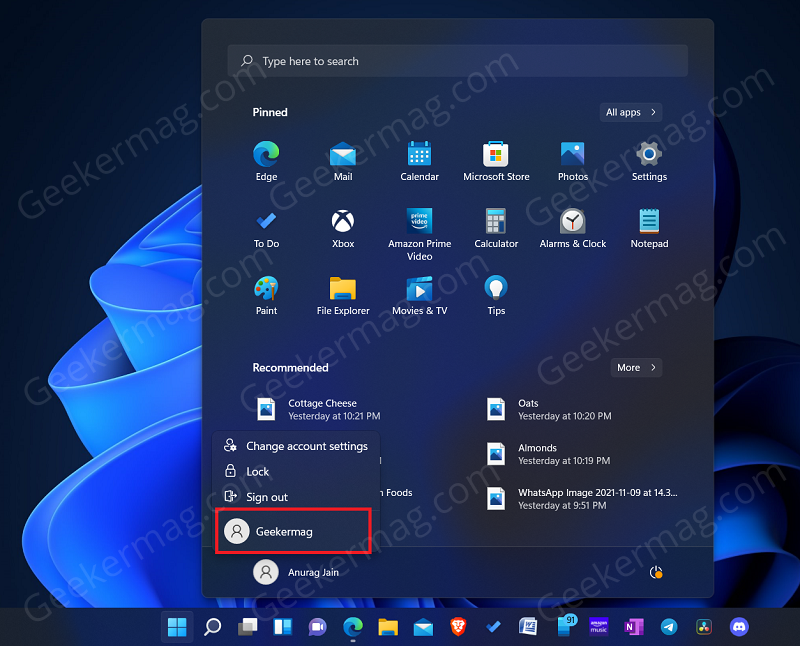Expand All apps list
Screen dimensions: 800x646
tap(631, 112)
